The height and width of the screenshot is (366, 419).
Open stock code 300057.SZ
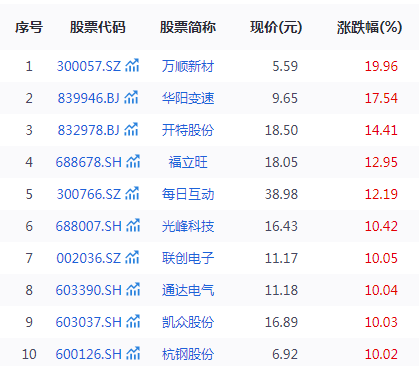[89, 66]
